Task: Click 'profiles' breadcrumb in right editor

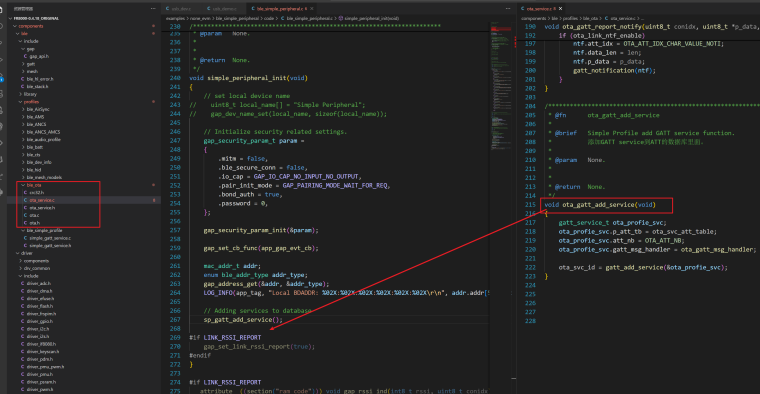Action: [x=570, y=18]
